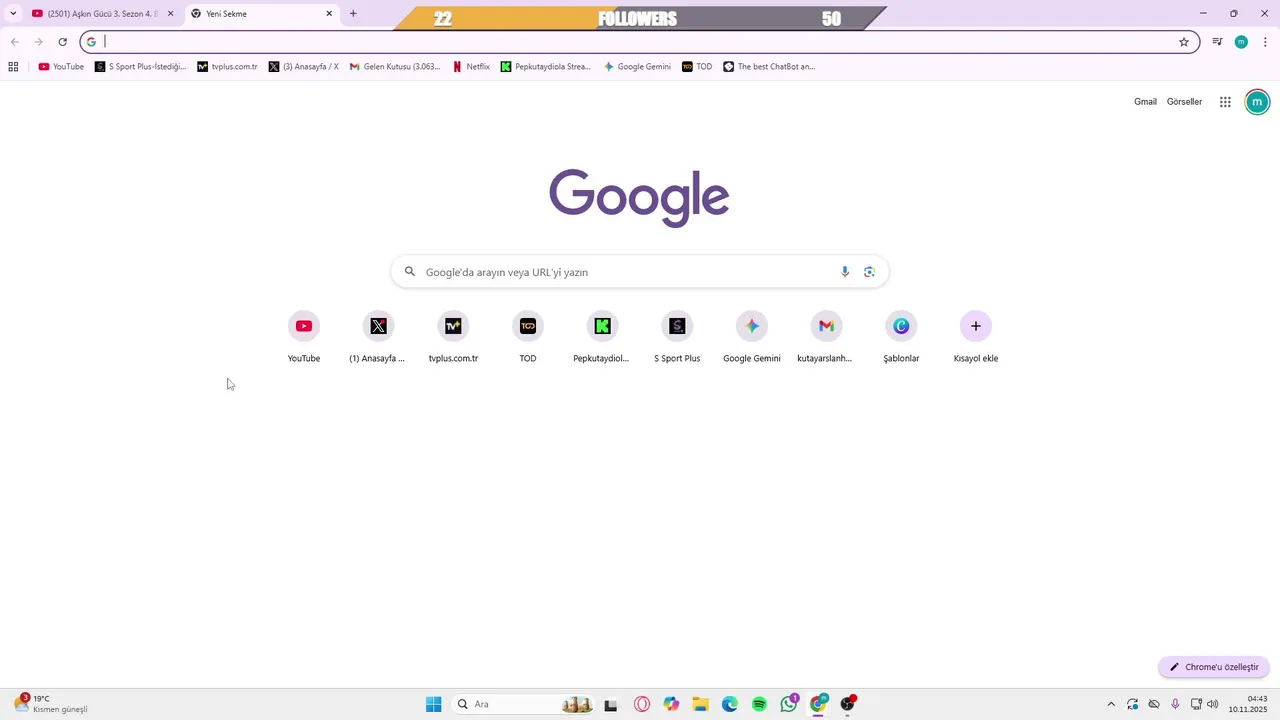Show hidden system tray icons

[x=1110, y=704]
